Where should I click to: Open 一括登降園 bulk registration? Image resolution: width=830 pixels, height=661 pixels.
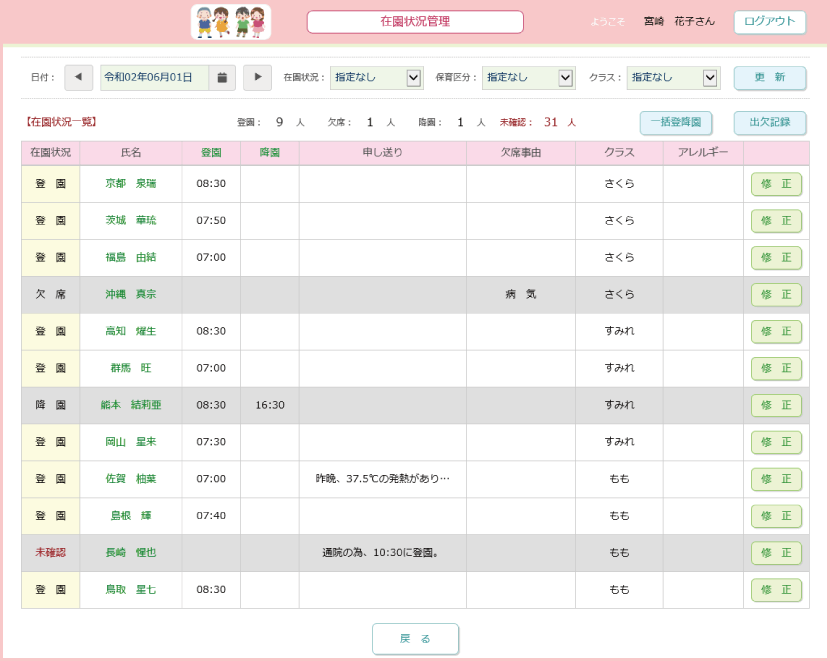pos(676,122)
